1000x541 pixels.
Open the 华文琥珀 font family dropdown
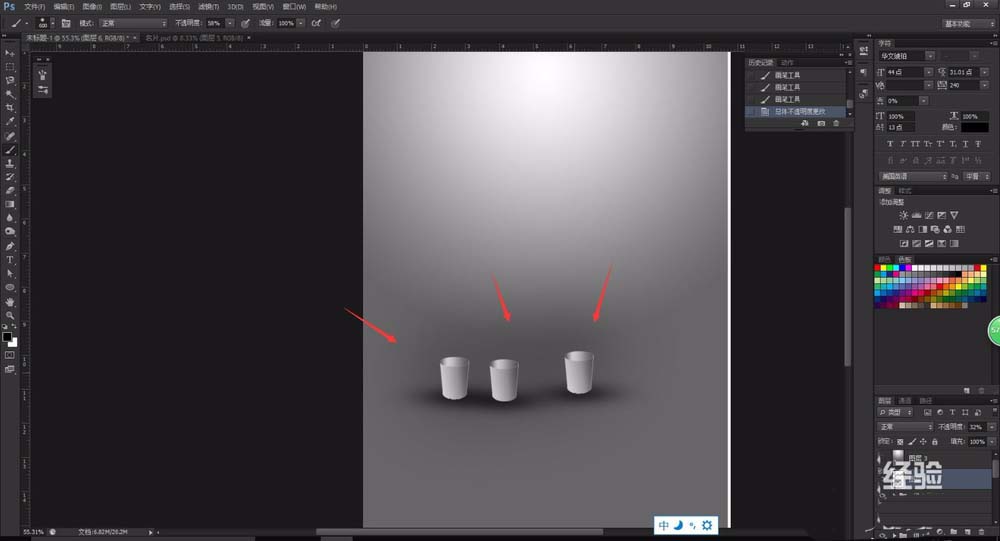[x=907, y=56]
